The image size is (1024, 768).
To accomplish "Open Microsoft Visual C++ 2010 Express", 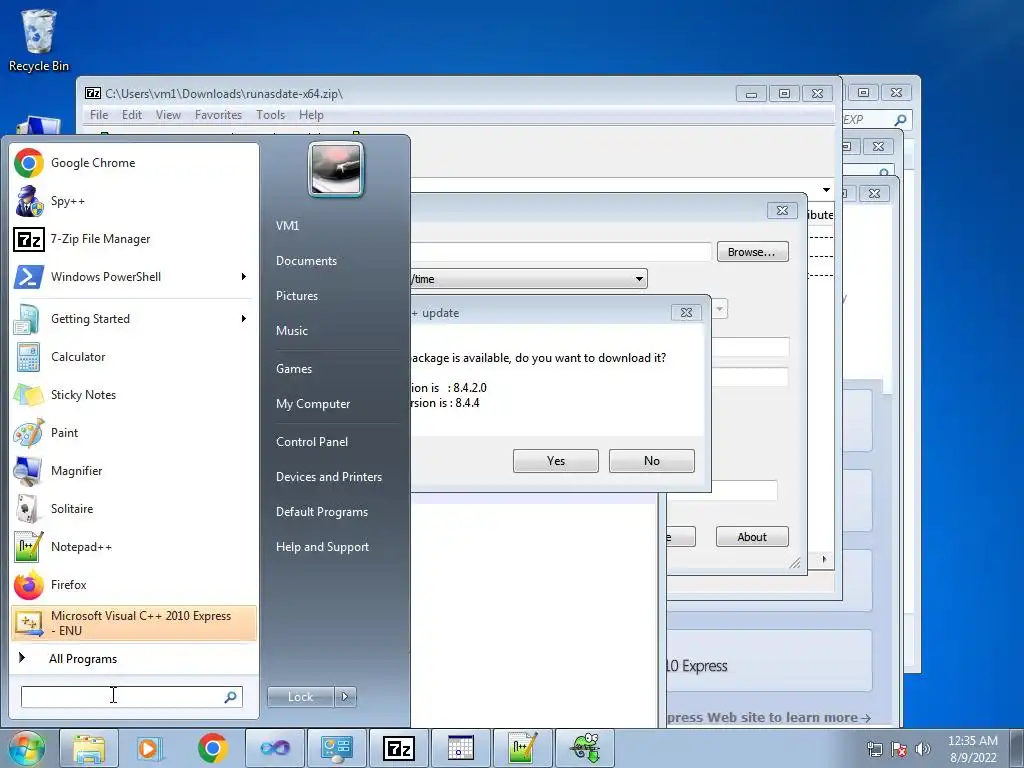I will pos(135,623).
